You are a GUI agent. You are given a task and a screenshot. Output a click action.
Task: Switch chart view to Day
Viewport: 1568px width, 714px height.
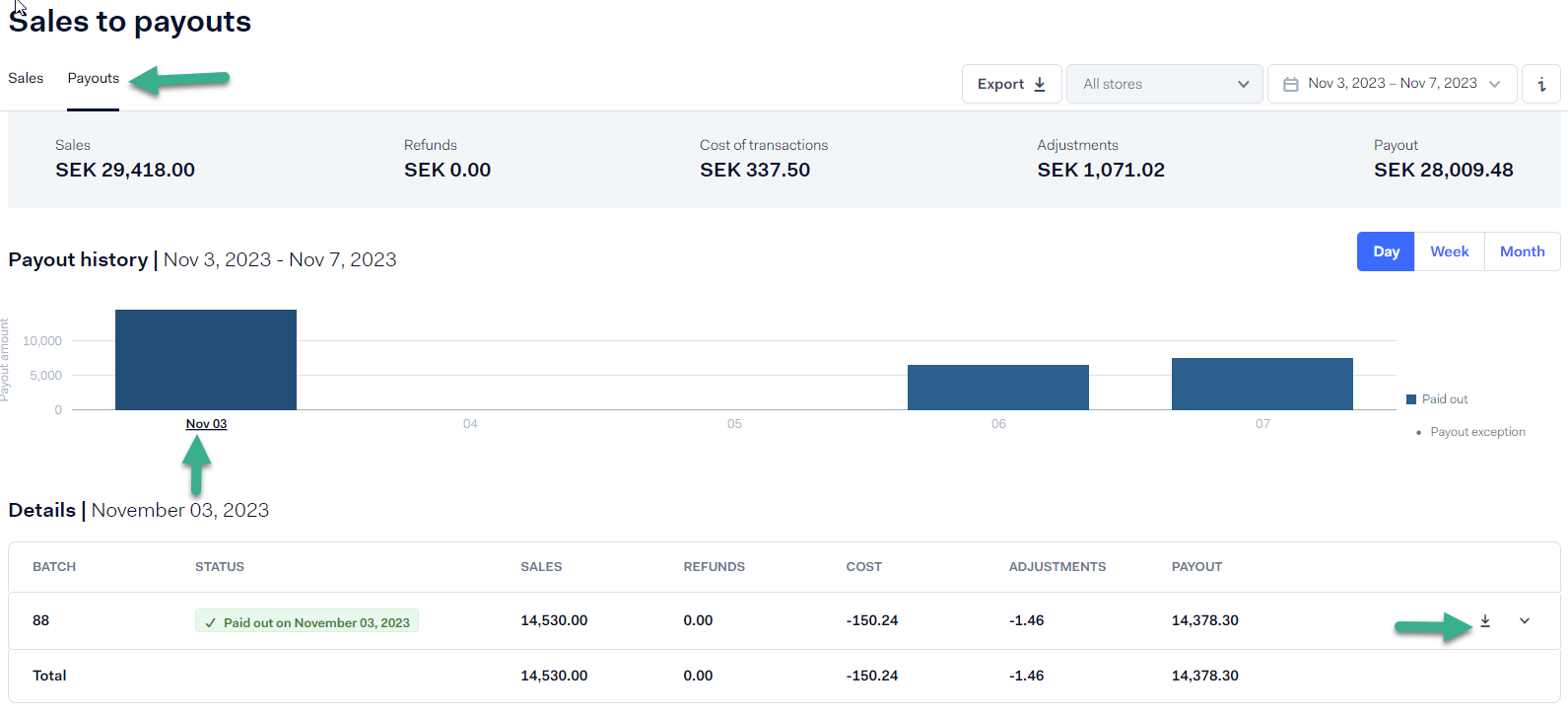click(x=1386, y=251)
